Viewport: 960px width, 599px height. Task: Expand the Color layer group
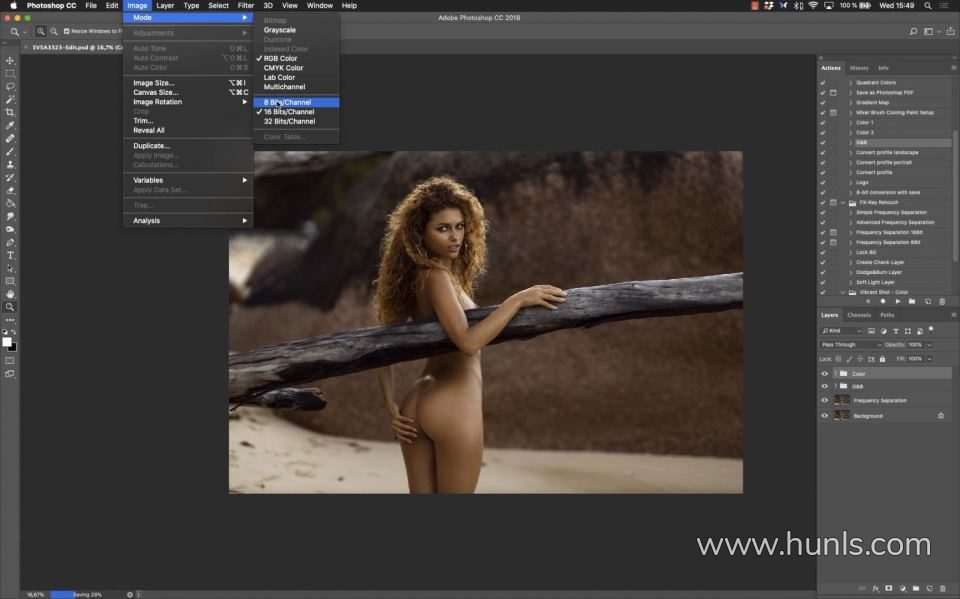click(834, 374)
